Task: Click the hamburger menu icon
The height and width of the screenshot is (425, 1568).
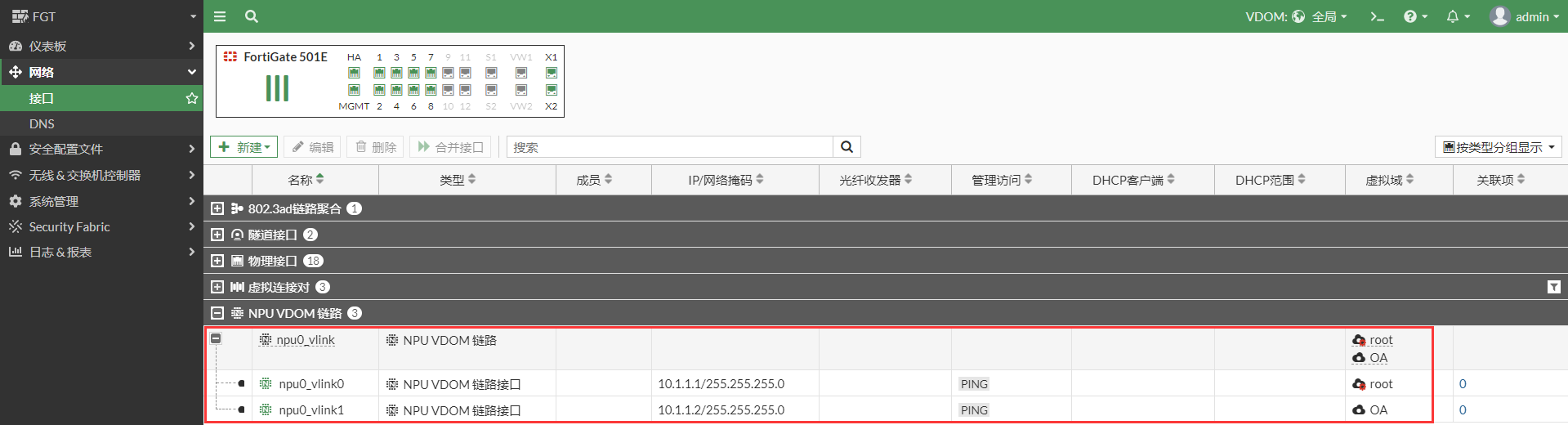Action: tap(220, 16)
